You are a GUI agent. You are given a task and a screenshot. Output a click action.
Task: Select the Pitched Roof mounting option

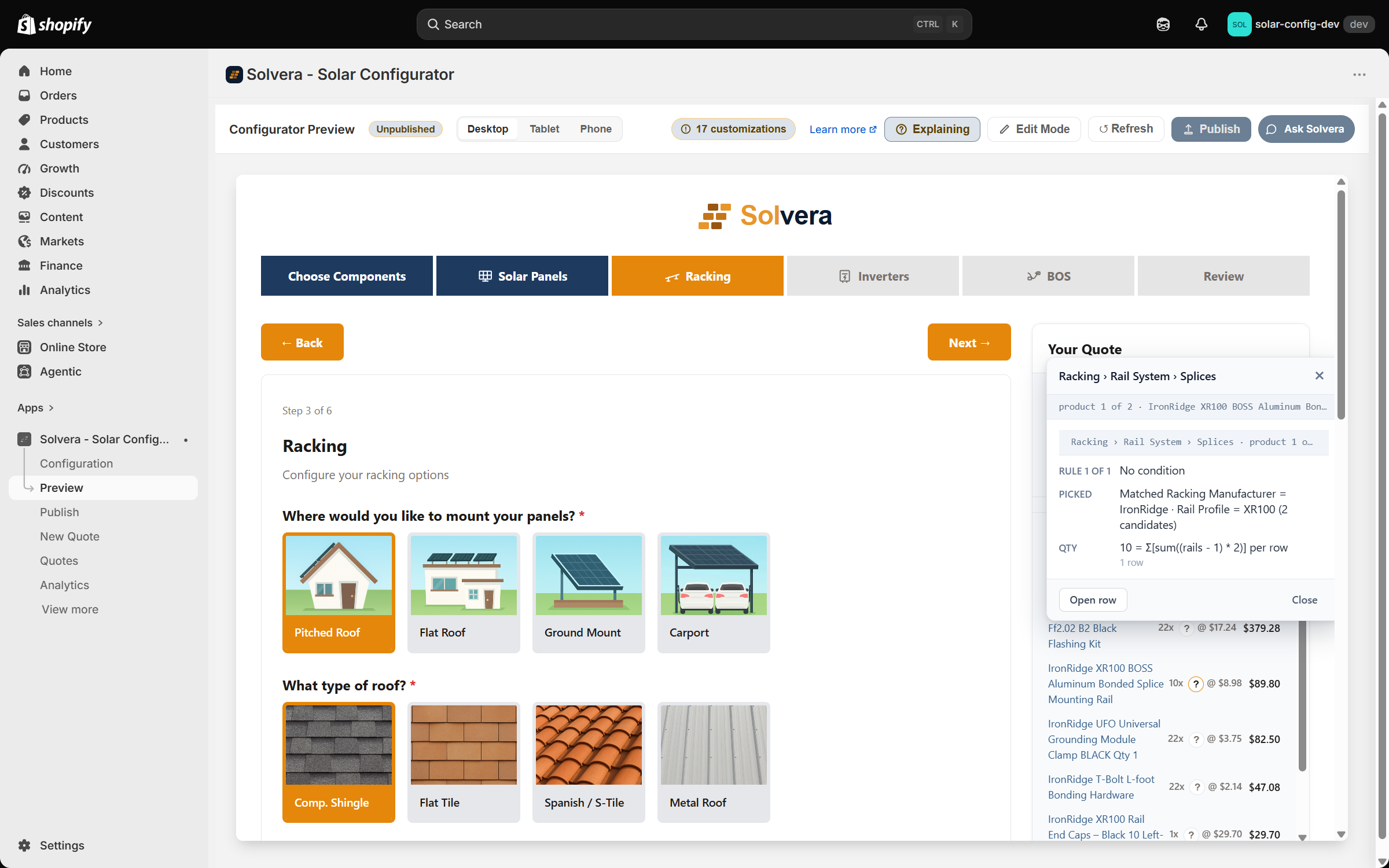339,593
